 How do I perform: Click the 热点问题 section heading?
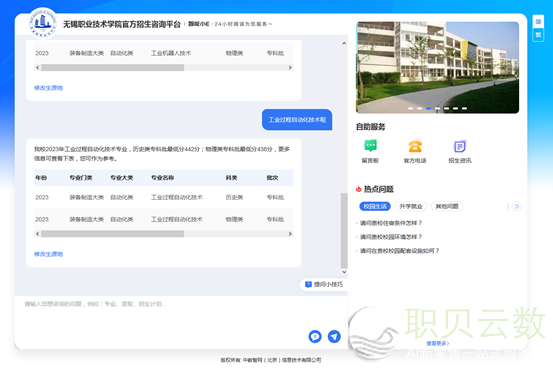378,189
